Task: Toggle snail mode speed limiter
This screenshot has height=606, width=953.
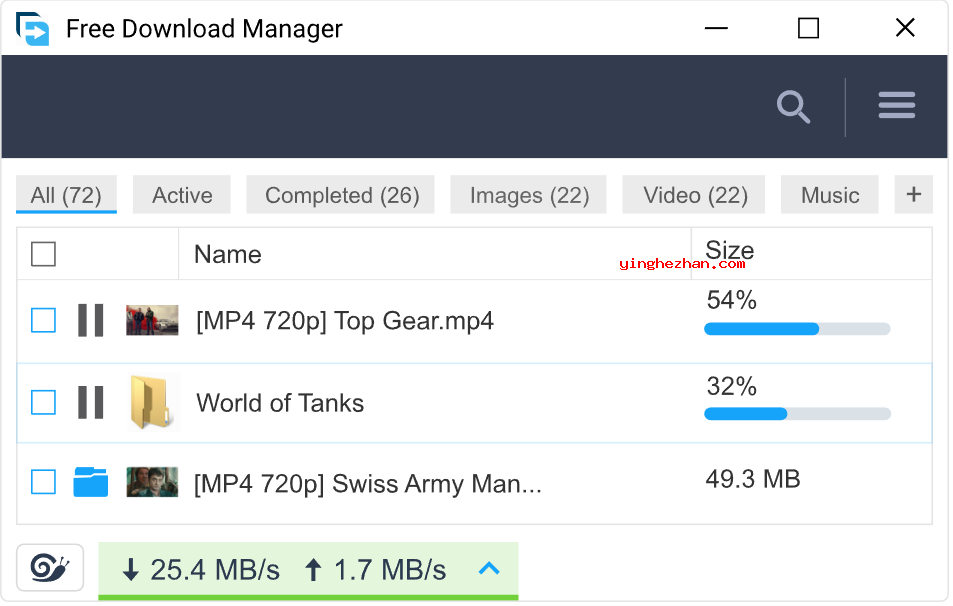Action: pos(50,569)
